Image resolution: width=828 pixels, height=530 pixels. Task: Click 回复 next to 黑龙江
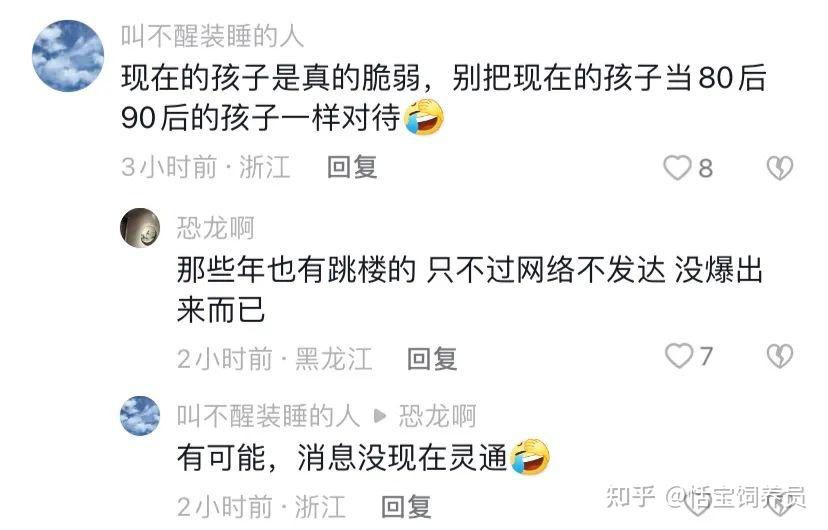pyautogui.click(x=432, y=359)
